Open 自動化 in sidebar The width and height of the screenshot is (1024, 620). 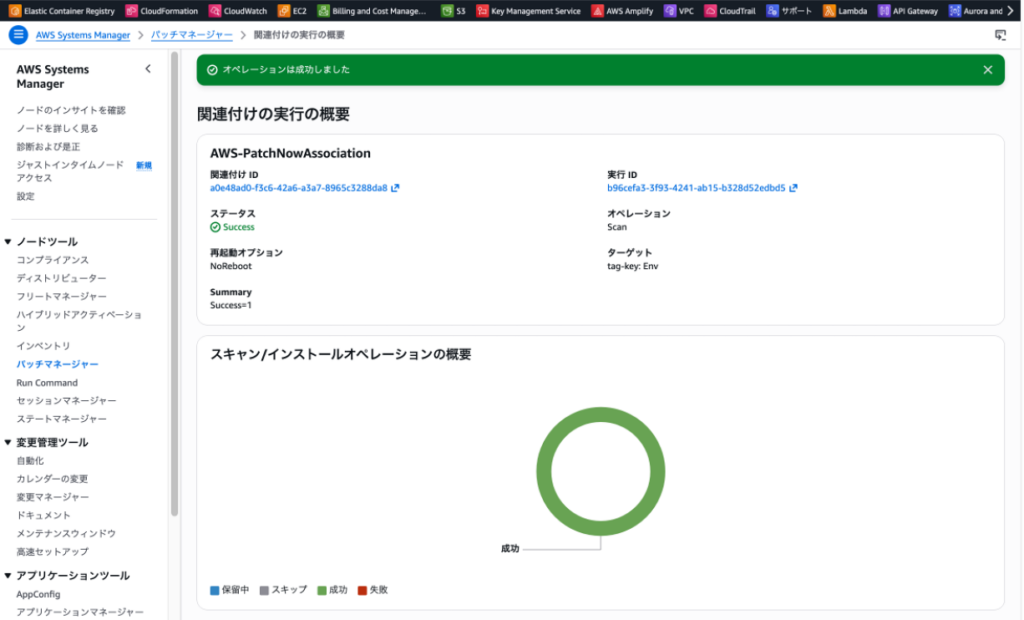[30, 461]
